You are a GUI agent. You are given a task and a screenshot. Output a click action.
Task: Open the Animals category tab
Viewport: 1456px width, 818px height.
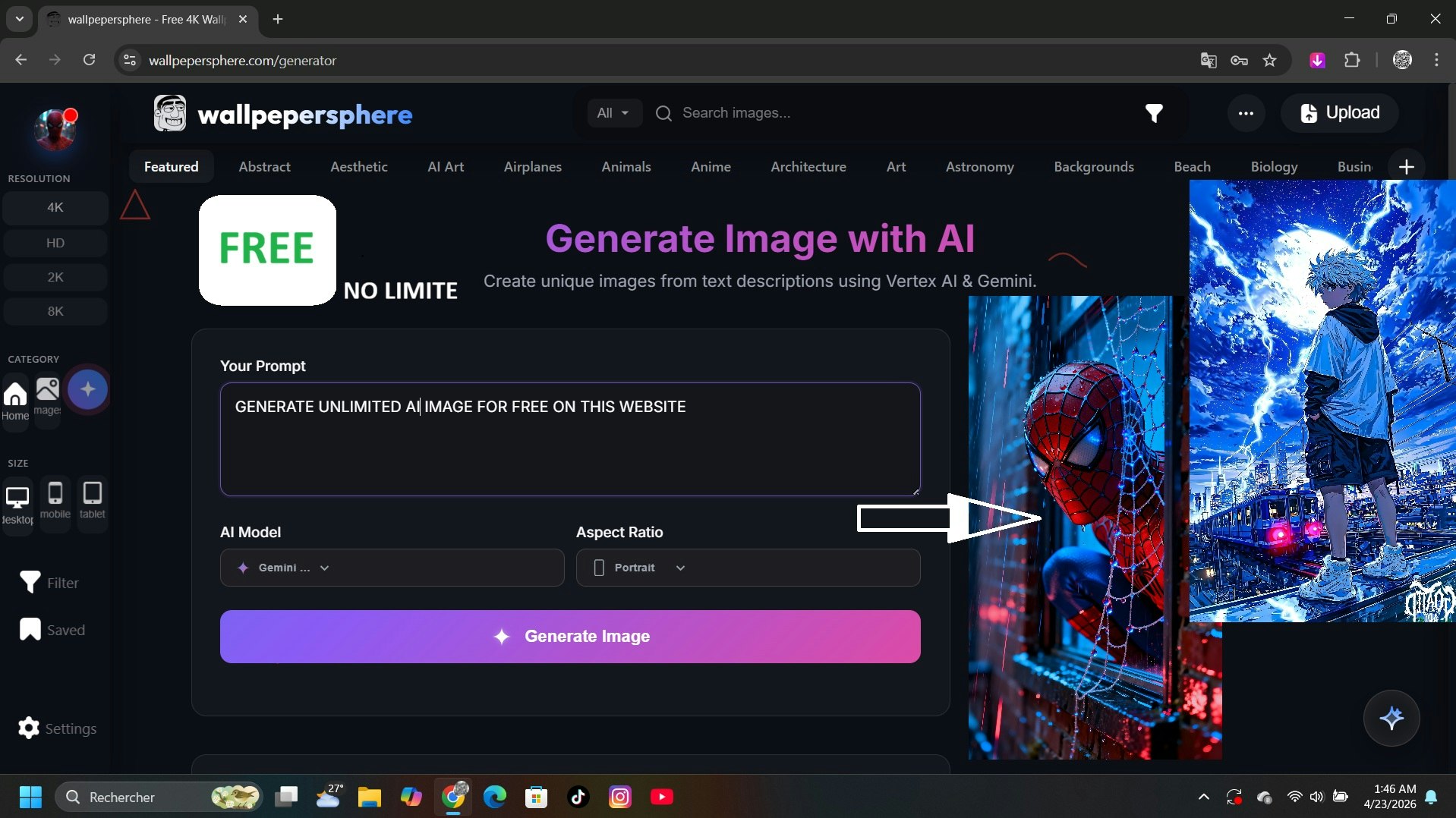tap(626, 167)
